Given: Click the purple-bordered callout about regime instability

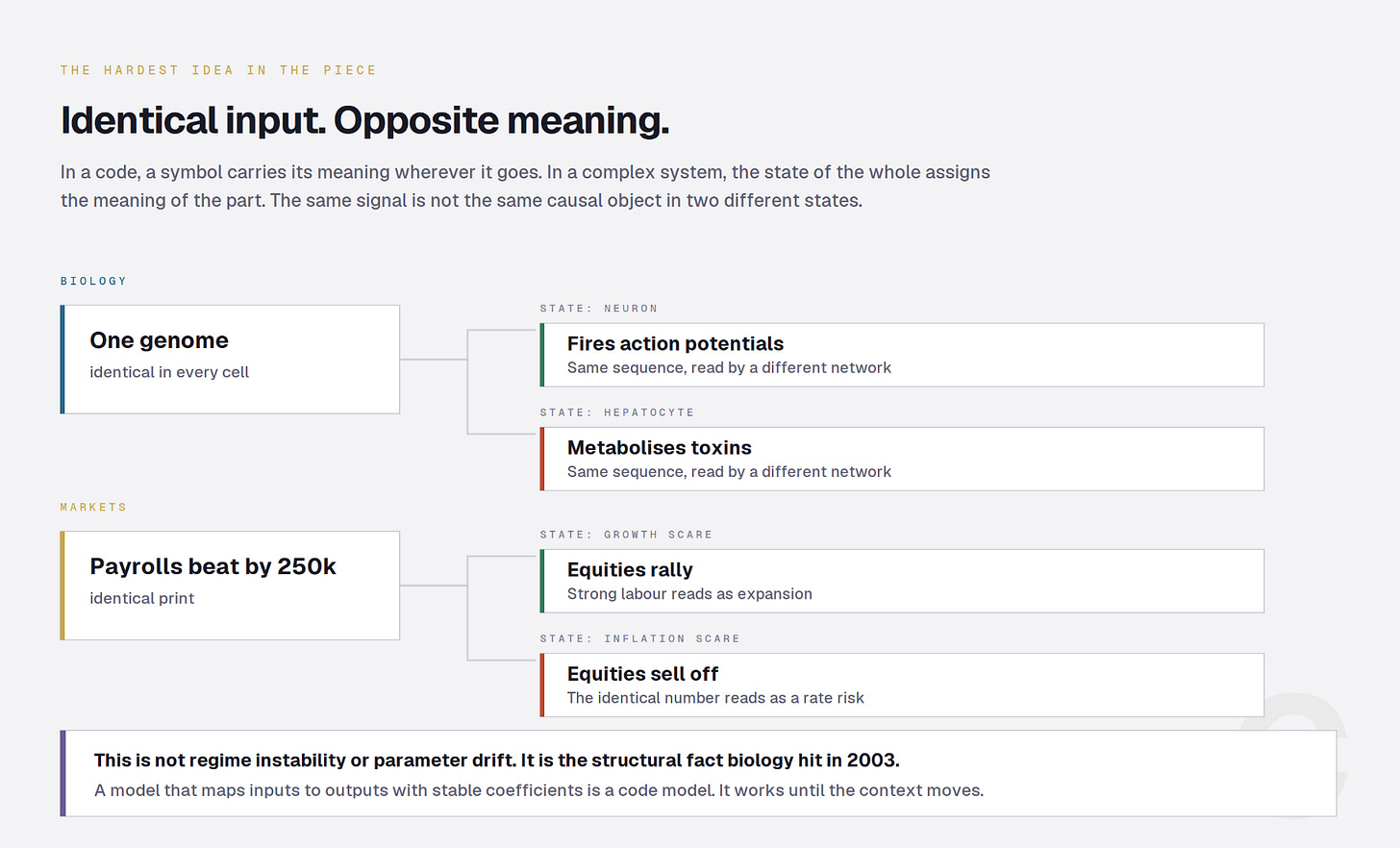Looking at the screenshot, I should point(698,774).
